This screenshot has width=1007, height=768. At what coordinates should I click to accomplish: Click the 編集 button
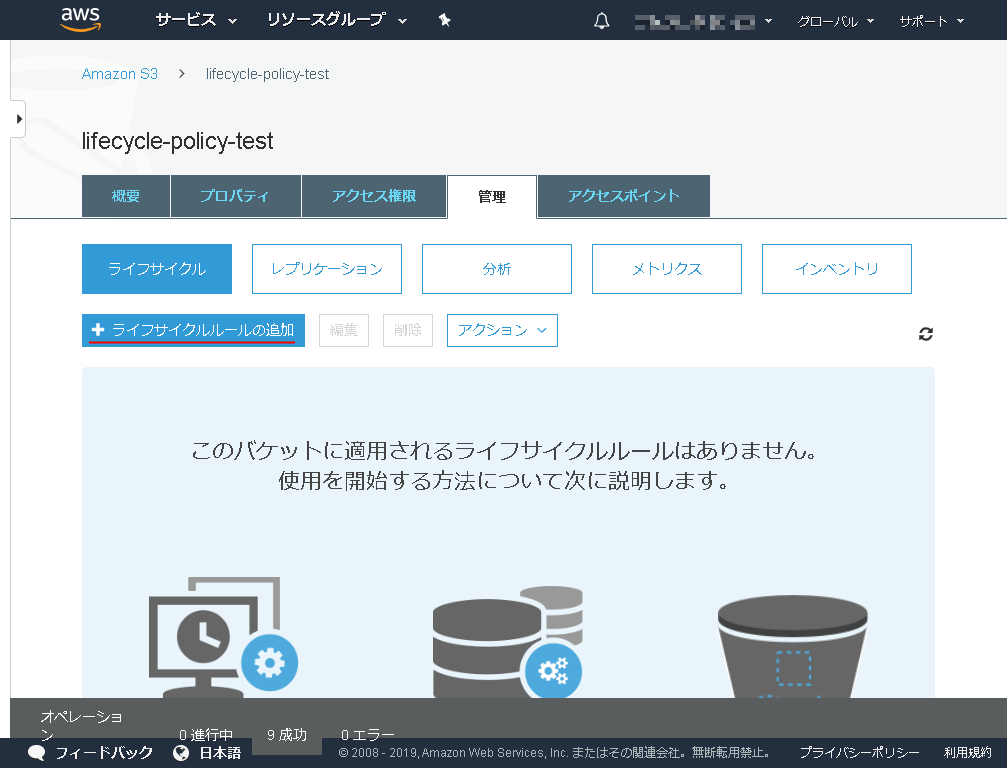344,330
